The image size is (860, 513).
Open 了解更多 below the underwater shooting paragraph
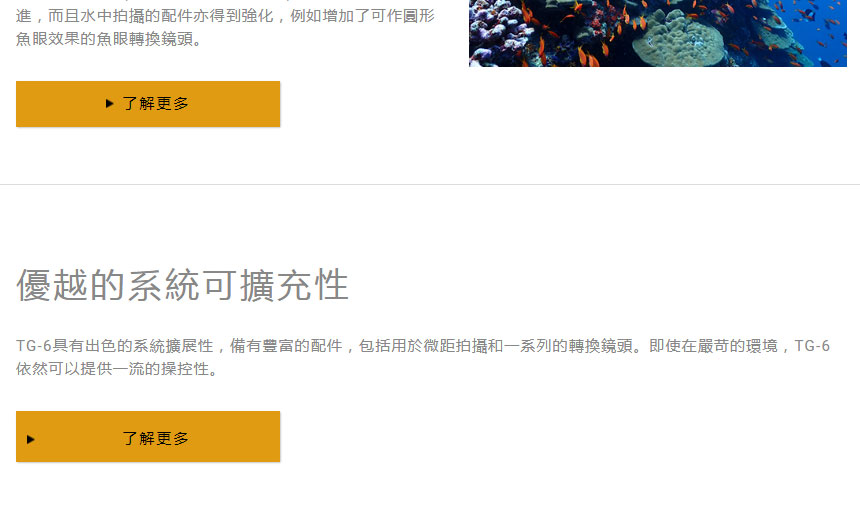(x=148, y=104)
